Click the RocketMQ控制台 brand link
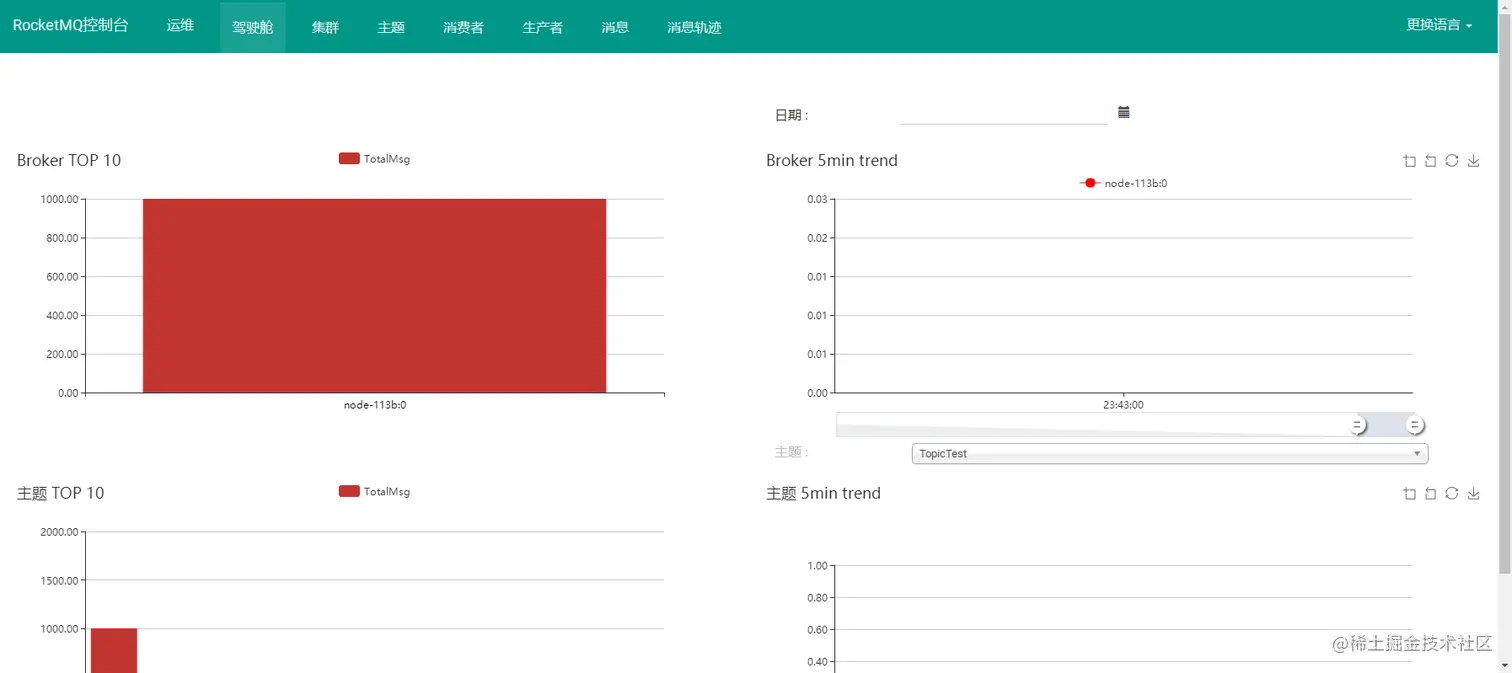Viewport: 1512px width, 673px height. click(x=71, y=26)
